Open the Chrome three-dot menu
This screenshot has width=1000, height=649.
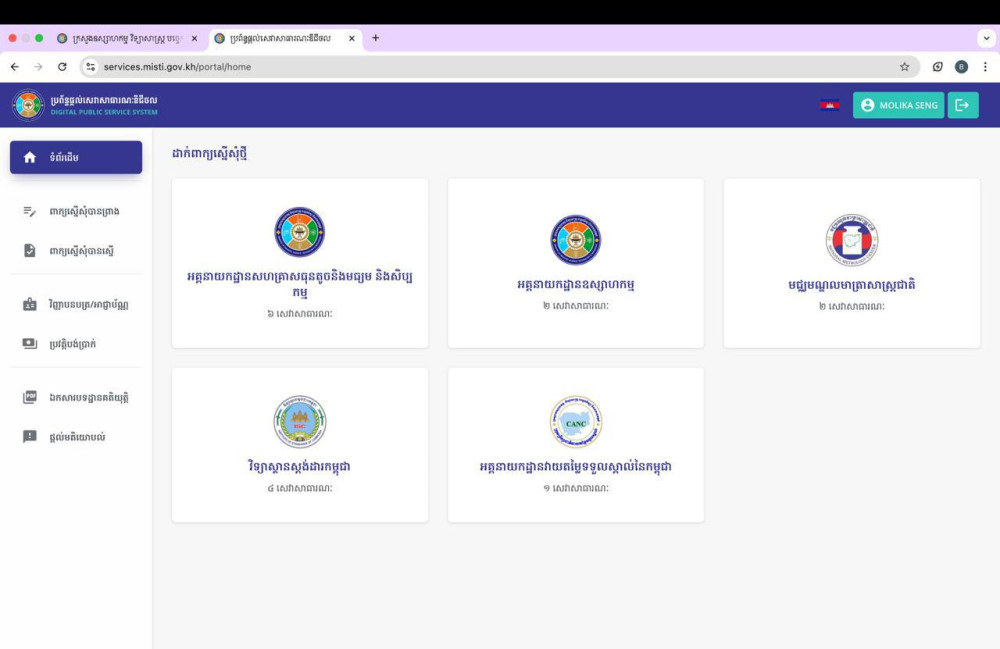[x=985, y=67]
